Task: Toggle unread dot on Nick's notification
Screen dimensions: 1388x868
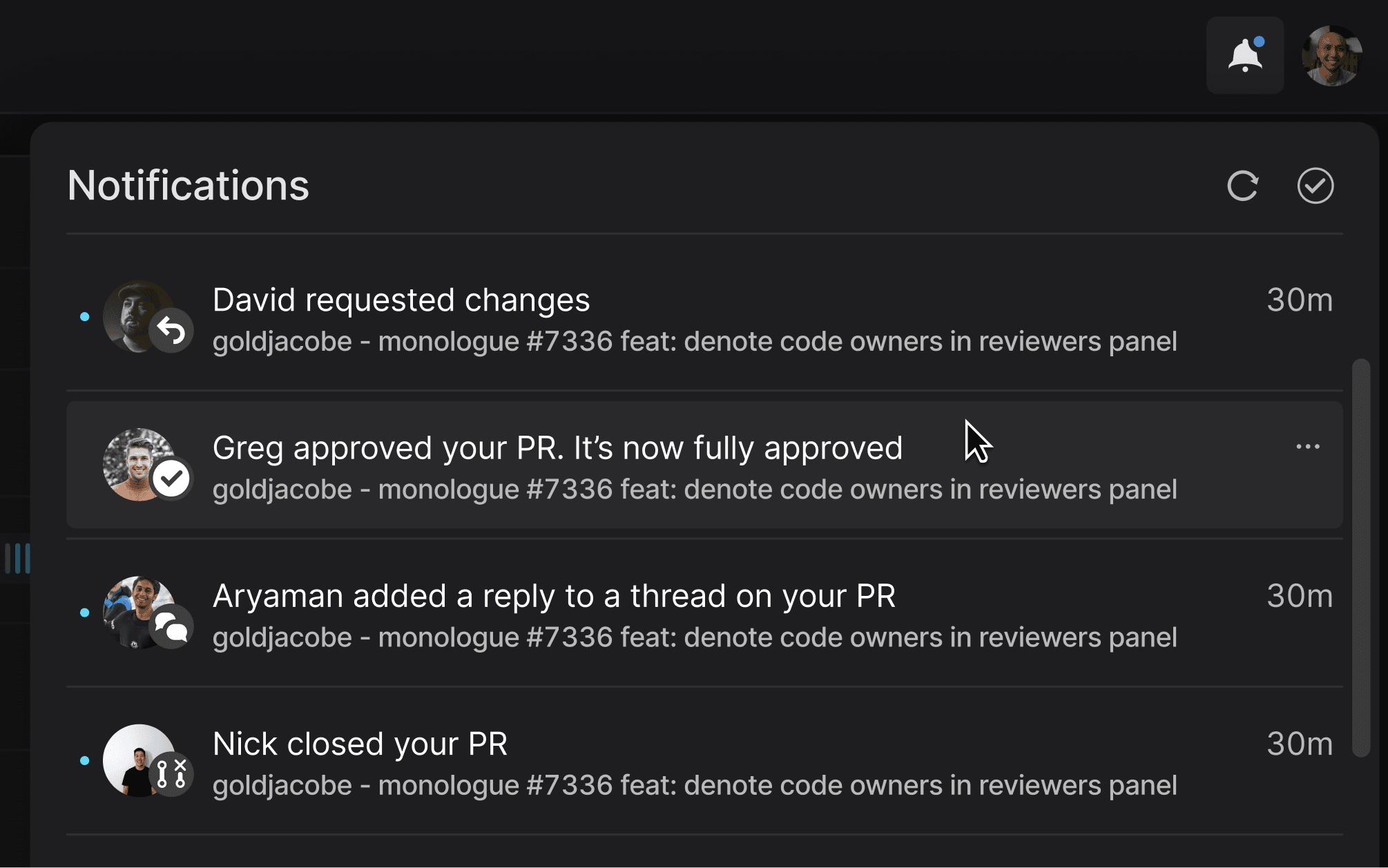Action: 85,760
